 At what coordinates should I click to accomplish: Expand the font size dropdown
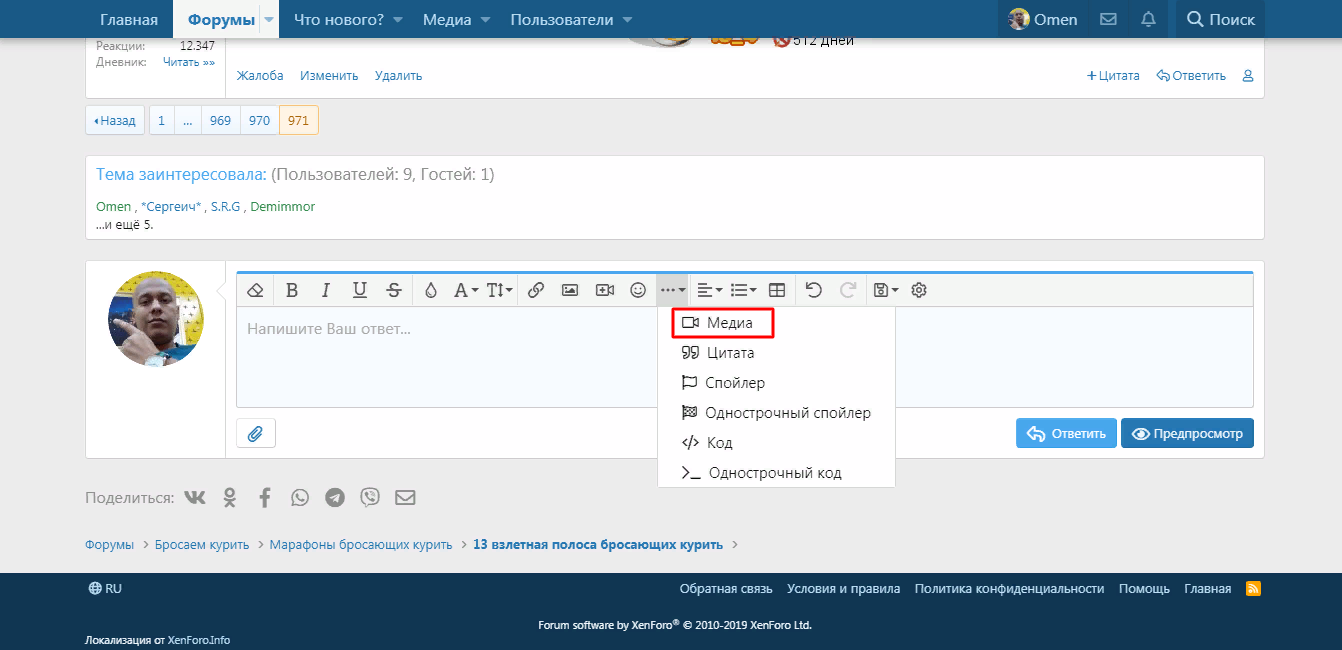coord(499,290)
